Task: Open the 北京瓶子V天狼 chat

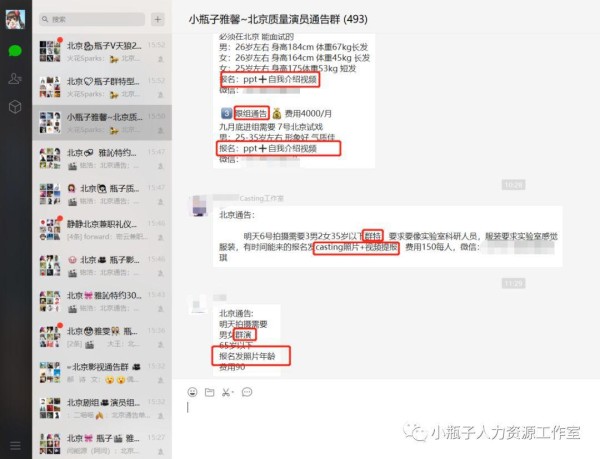Action: [x=102, y=51]
